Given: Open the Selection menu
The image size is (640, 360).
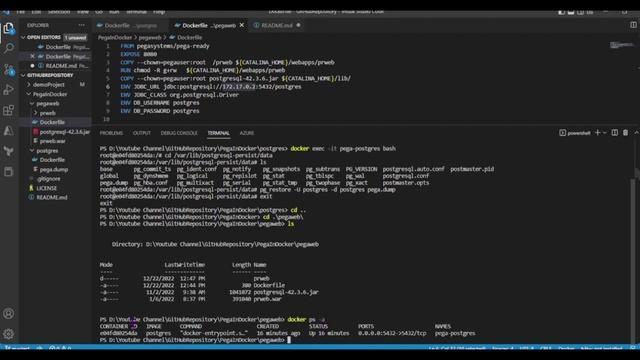Looking at the screenshot, I should [59, 12].
